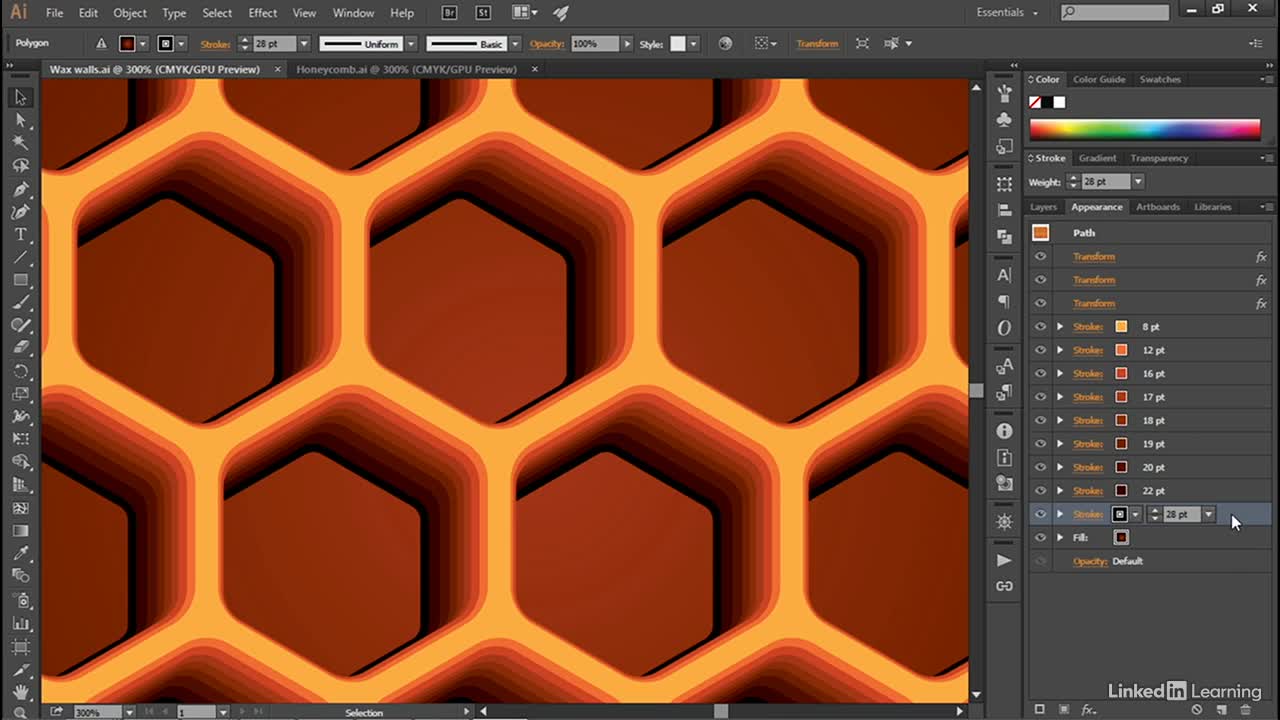Click the 12 pt Stroke link in Appearance
This screenshot has height=720, width=1280.
1088,350
